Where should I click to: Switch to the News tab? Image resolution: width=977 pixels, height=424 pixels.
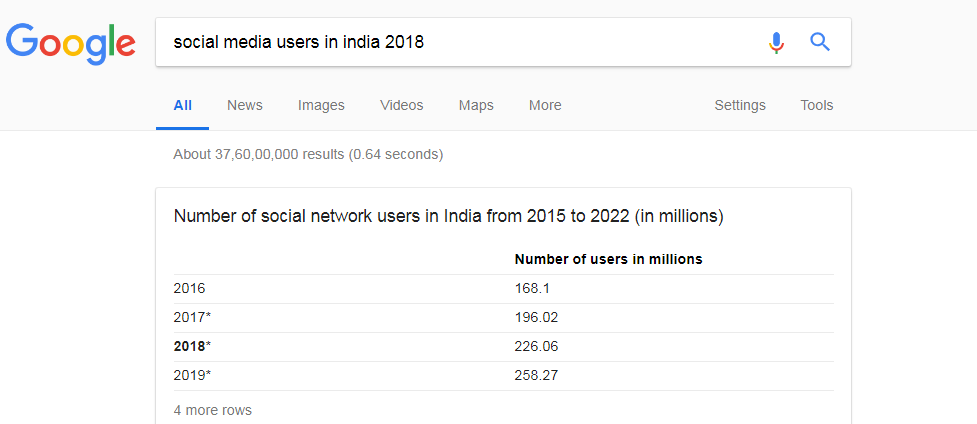(x=245, y=105)
